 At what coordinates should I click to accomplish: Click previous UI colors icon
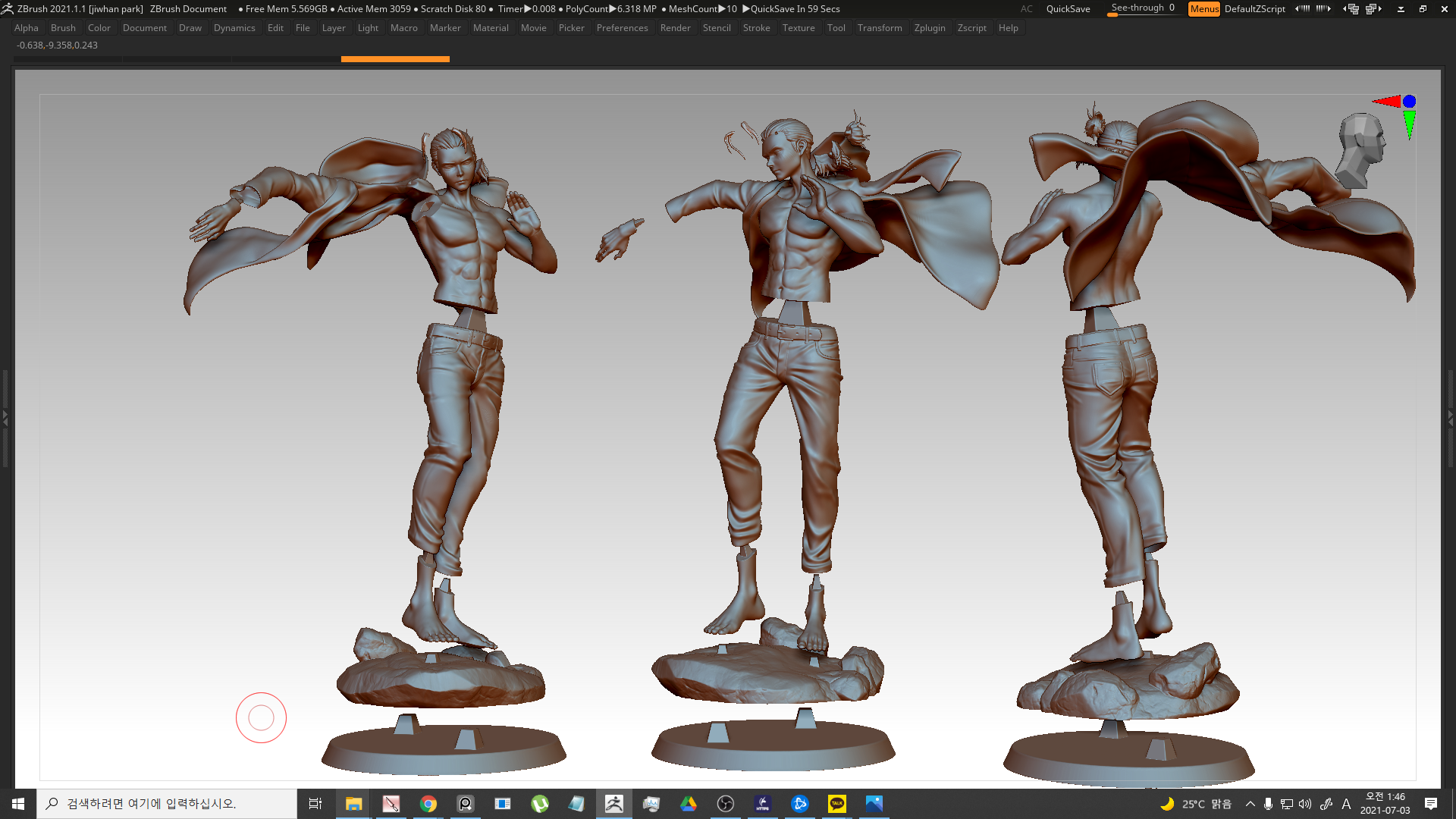click(x=1302, y=9)
